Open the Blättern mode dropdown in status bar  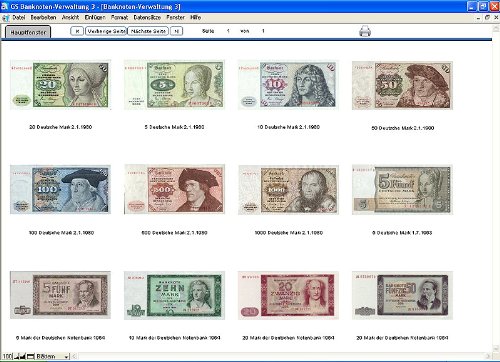52,356
